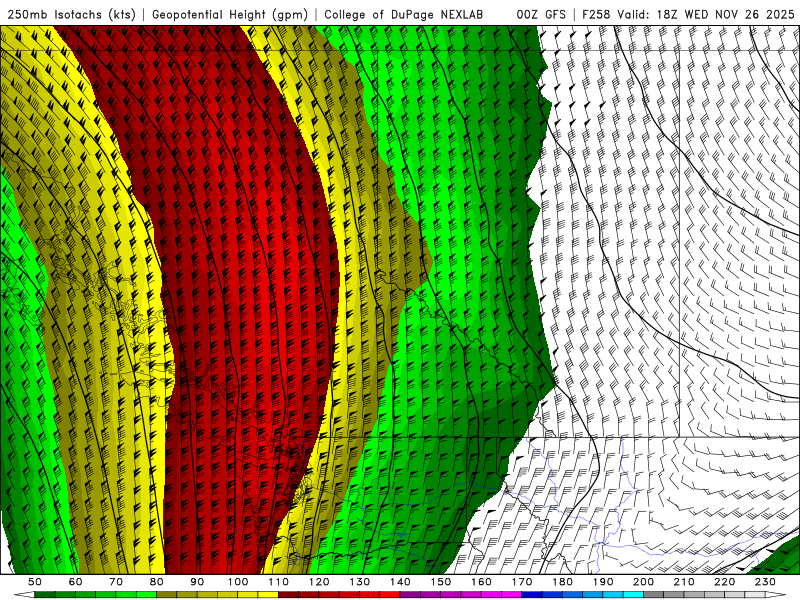The image size is (800, 600).
Task: Click the '120' legend value
Action: coord(319,582)
